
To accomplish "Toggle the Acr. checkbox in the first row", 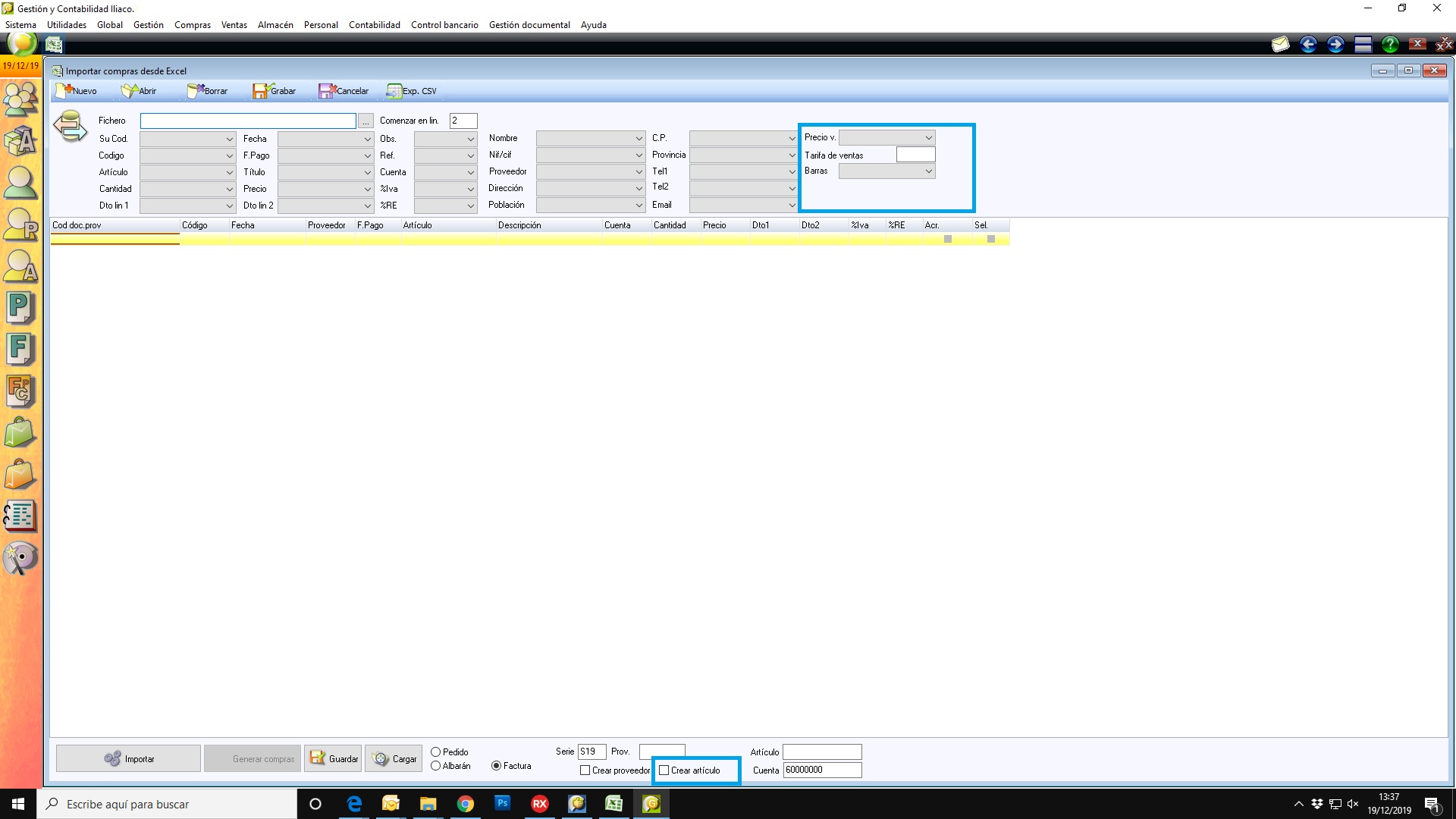I will tap(948, 239).
